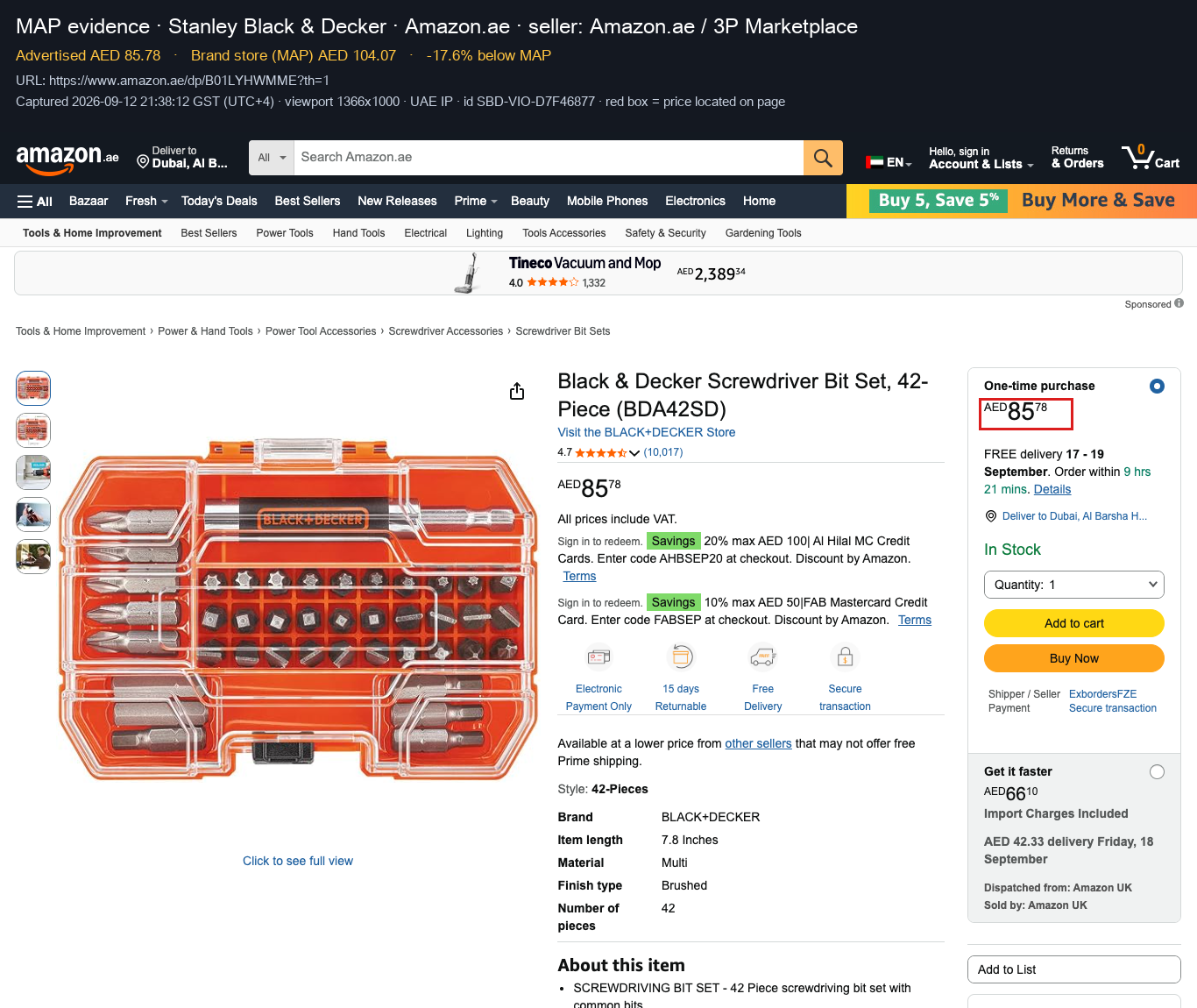Click the Sponsored info icon
The height and width of the screenshot is (1008, 1197).
coord(1179,303)
